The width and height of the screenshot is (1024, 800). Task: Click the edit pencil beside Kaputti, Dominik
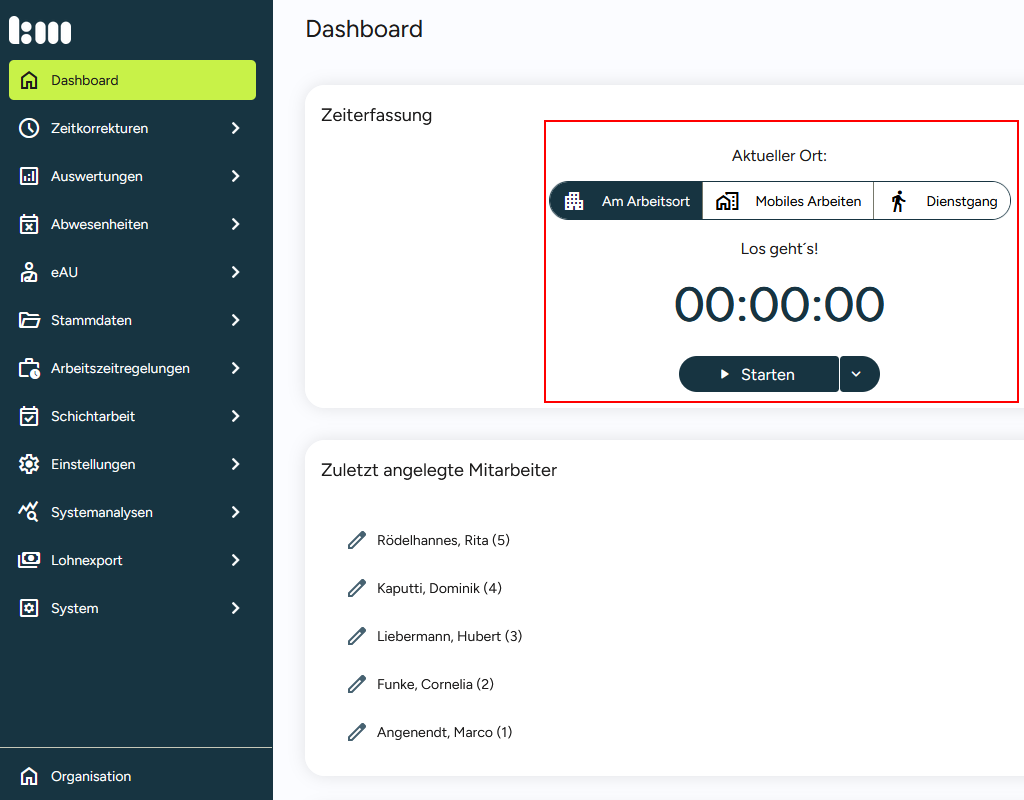357,588
